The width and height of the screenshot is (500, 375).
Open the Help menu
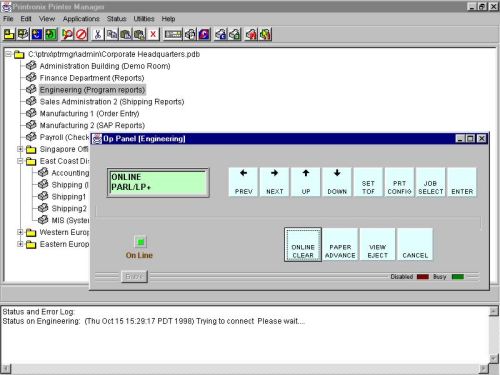168,19
